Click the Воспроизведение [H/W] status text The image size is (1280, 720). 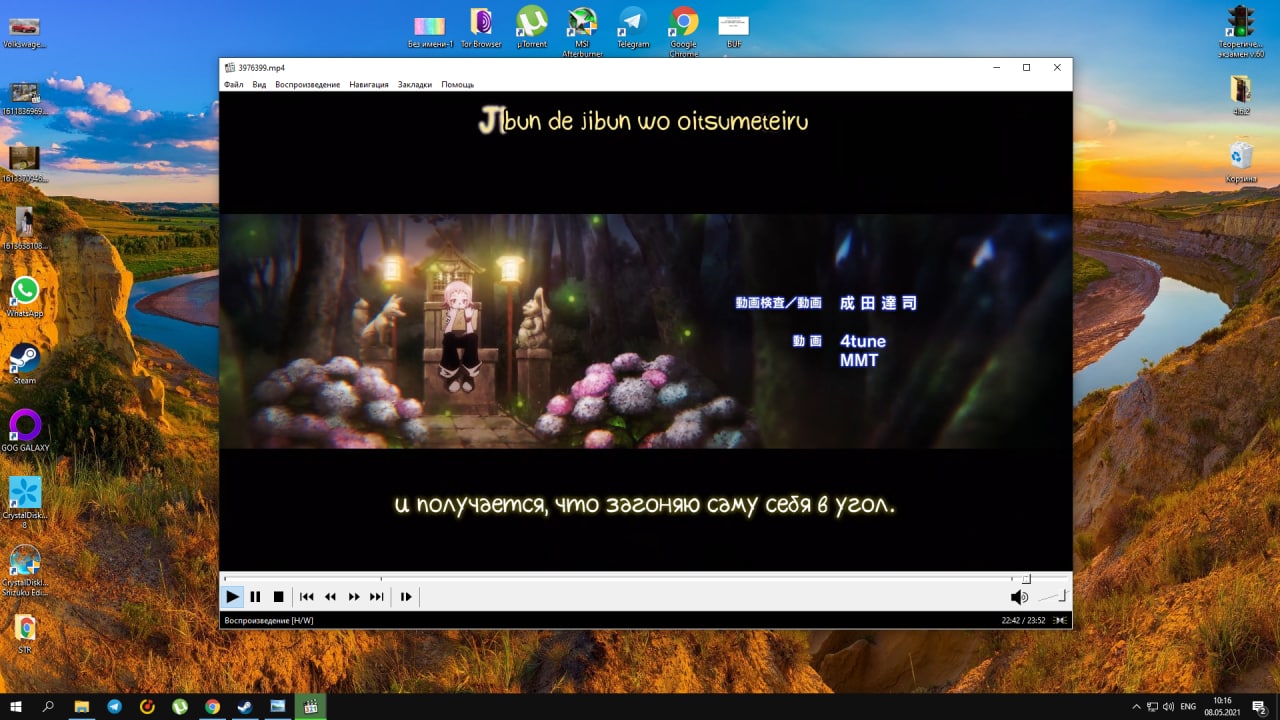(x=269, y=620)
